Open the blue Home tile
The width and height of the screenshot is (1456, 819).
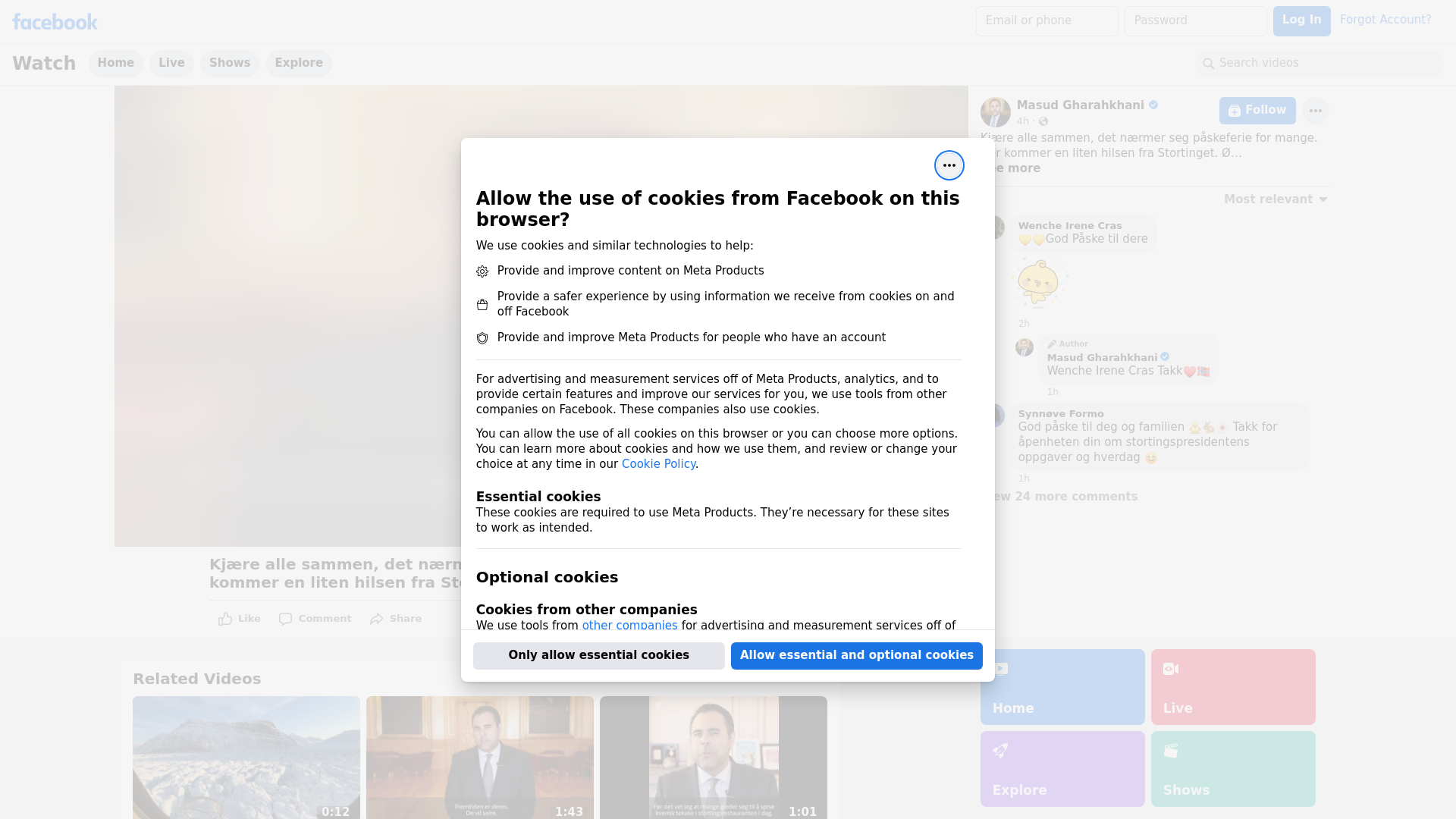pos(1062,687)
